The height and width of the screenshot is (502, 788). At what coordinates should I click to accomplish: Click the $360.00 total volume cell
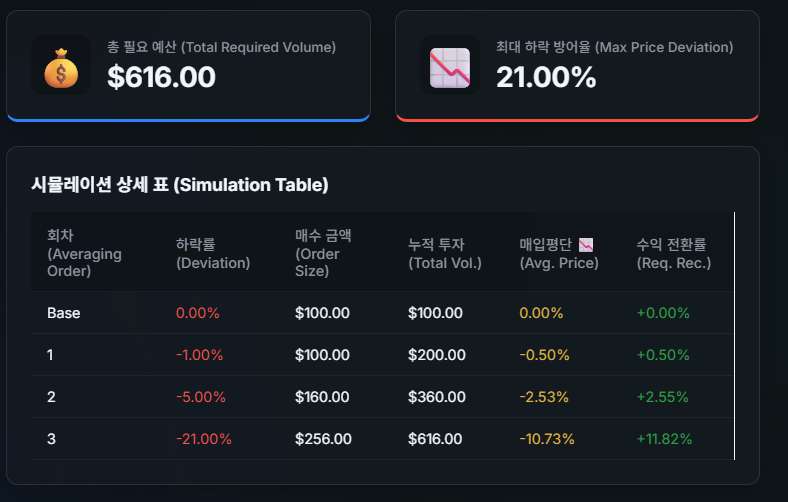coord(436,397)
